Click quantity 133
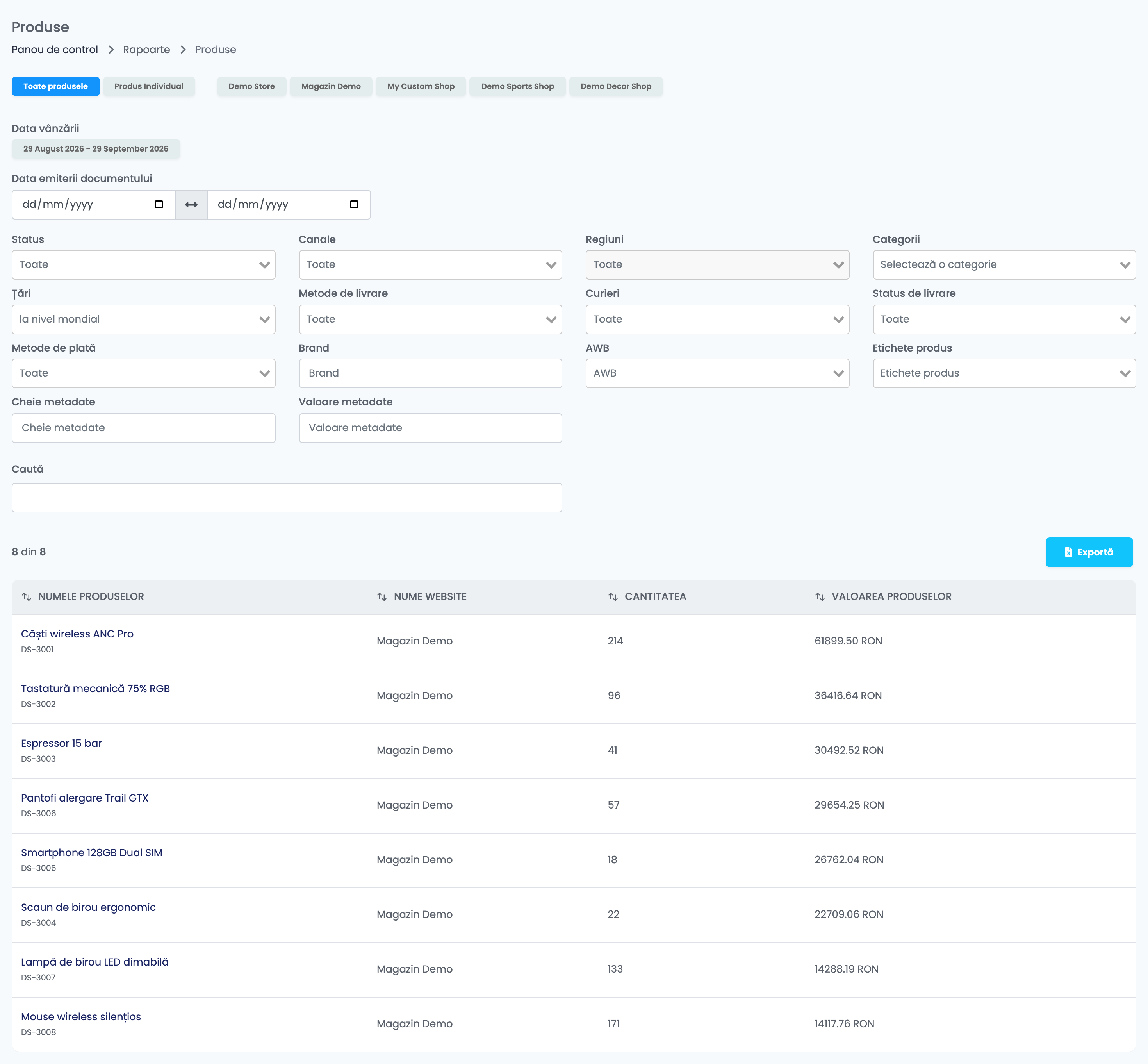Image resolution: width=1148 pixels, height=1064 pixels. tap(615, 969)
